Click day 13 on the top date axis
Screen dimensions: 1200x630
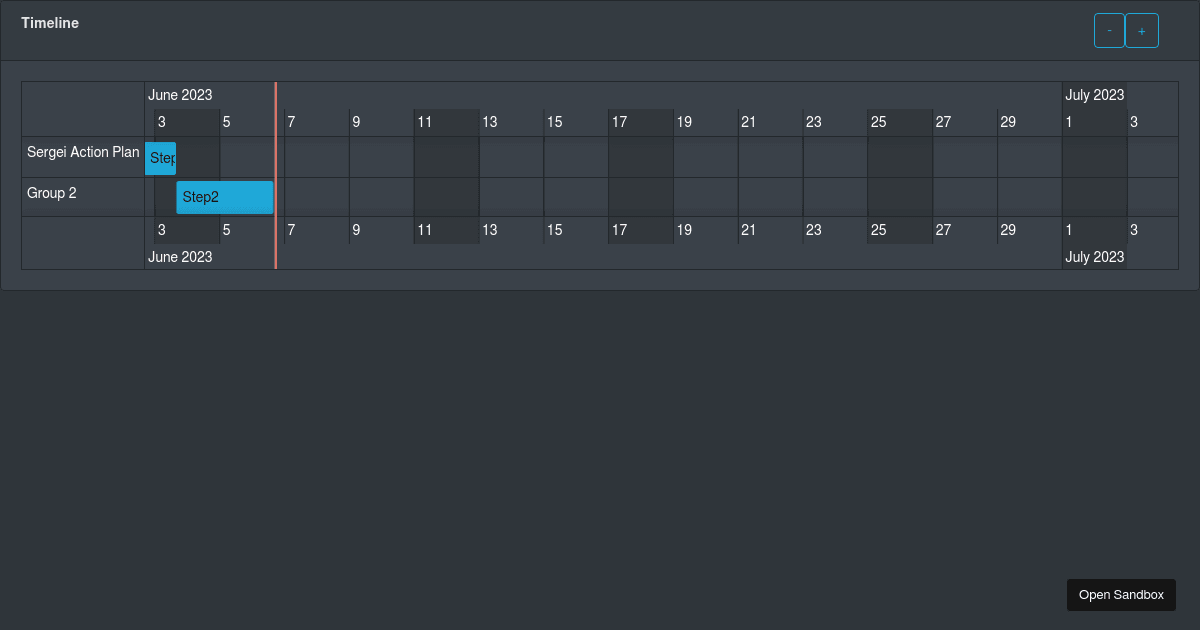coord(490,122)
